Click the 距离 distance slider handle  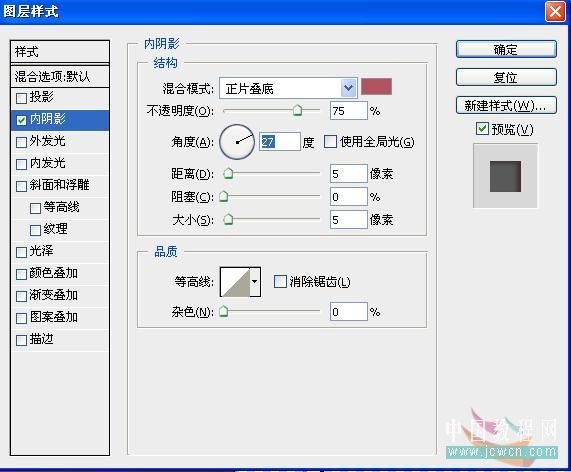228,173
